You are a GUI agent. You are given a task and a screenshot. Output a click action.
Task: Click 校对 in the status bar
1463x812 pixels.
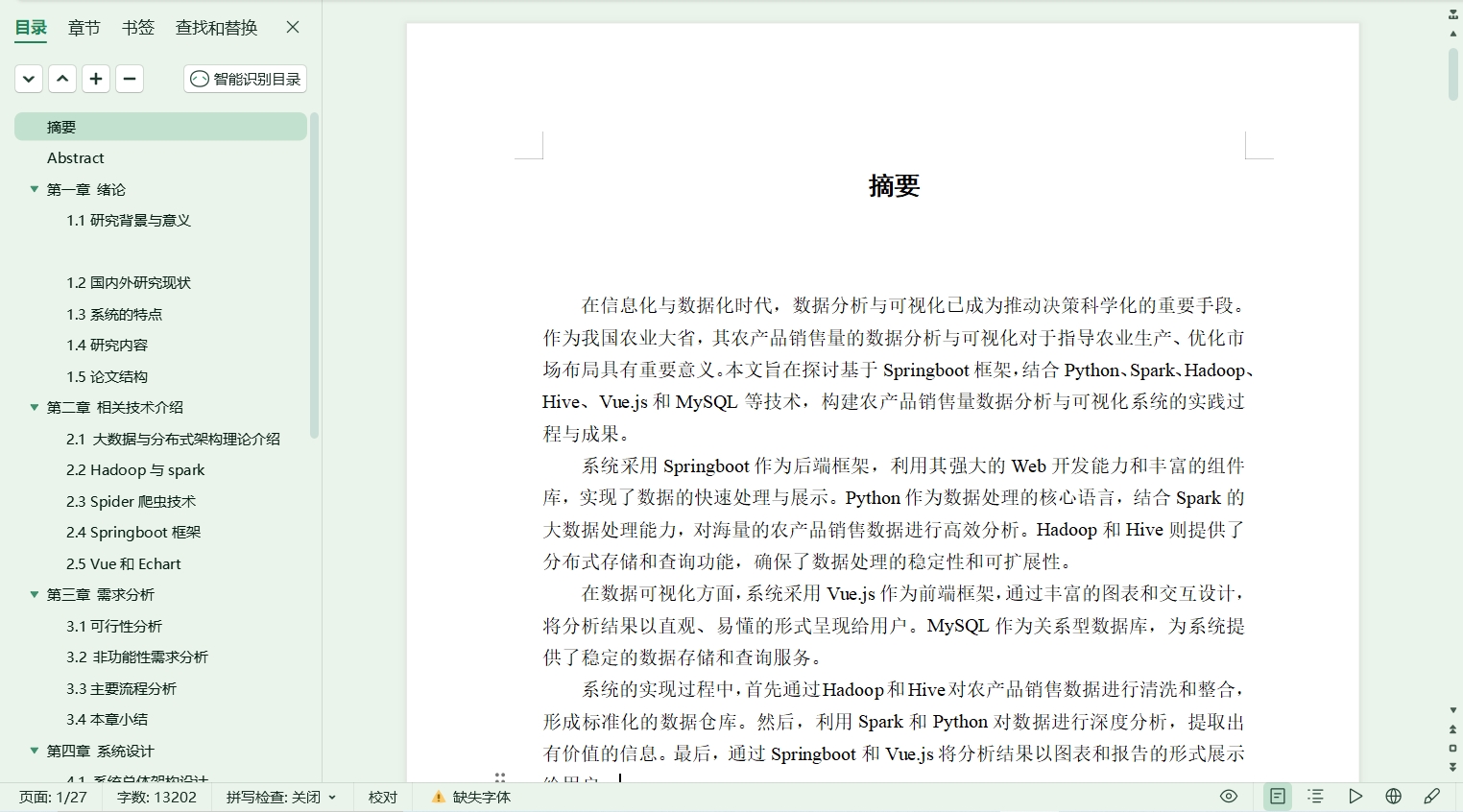coord(382,798)
